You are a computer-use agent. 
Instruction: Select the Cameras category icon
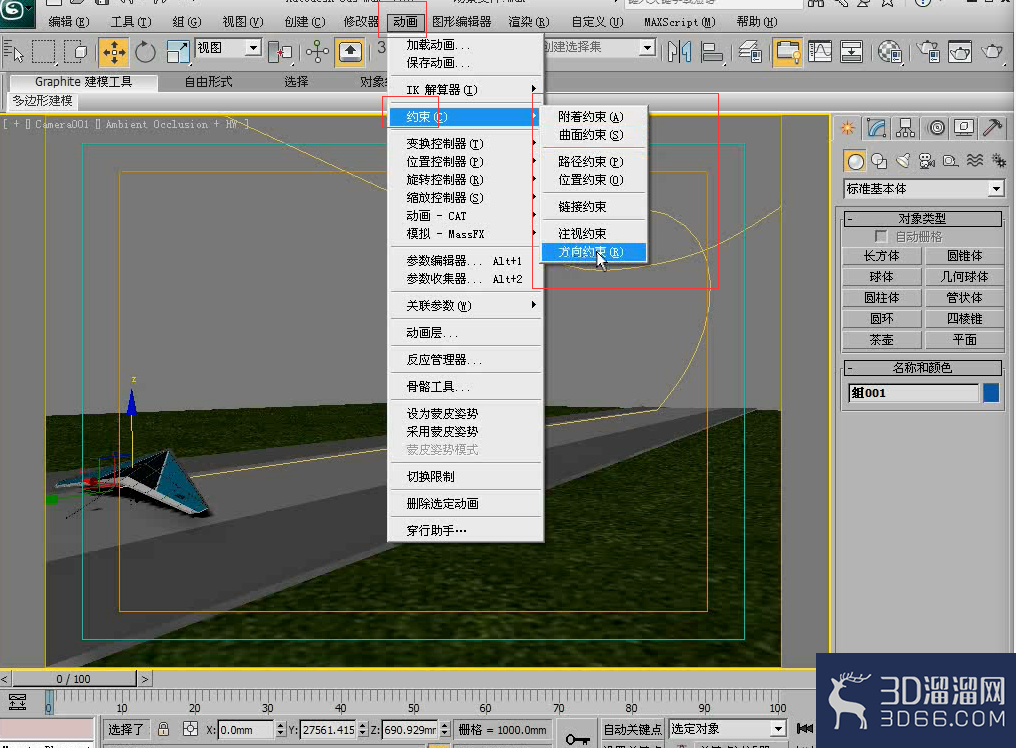click(927, 161)
